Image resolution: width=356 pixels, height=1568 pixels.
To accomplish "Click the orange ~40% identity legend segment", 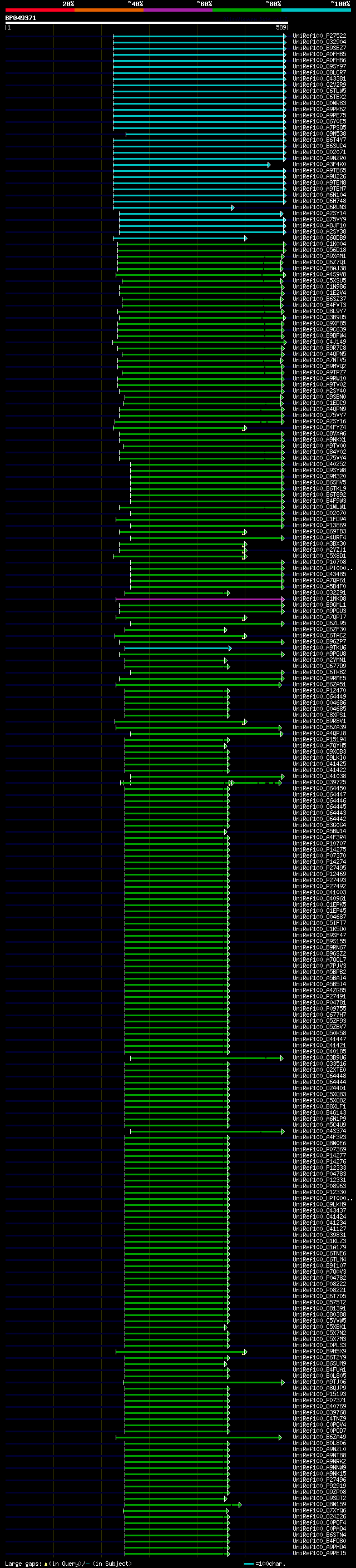I will [109, 10].
